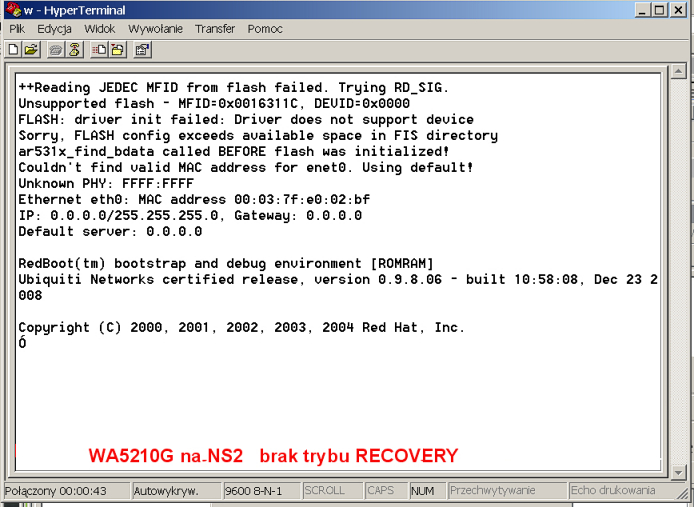Click the 'RedBoot(tm) bootstrap and debug' line
The image size is (694, 507).
[x=225, y=263]
